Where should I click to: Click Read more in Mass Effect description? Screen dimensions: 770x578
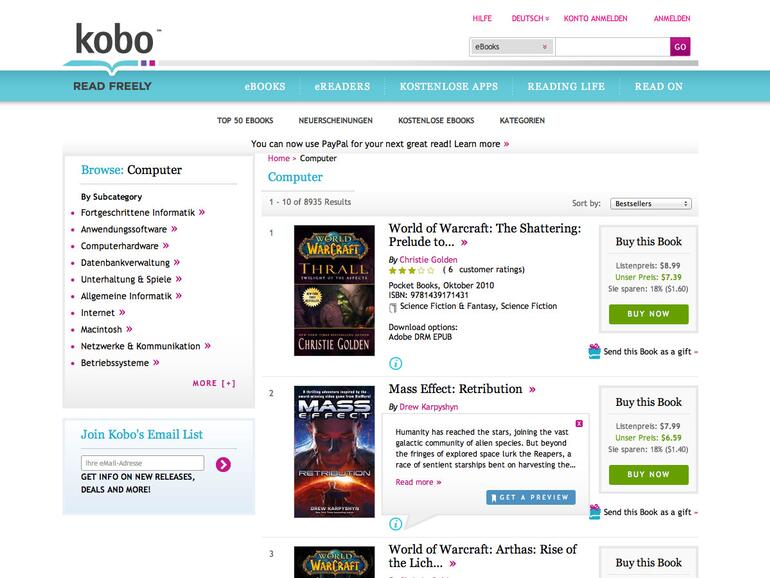[x=418, y=482]
